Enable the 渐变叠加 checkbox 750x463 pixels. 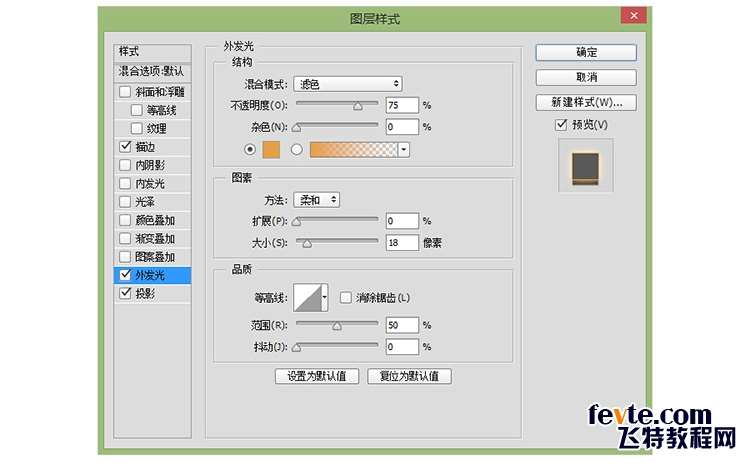pyautogui.click(x=125, y=238)
